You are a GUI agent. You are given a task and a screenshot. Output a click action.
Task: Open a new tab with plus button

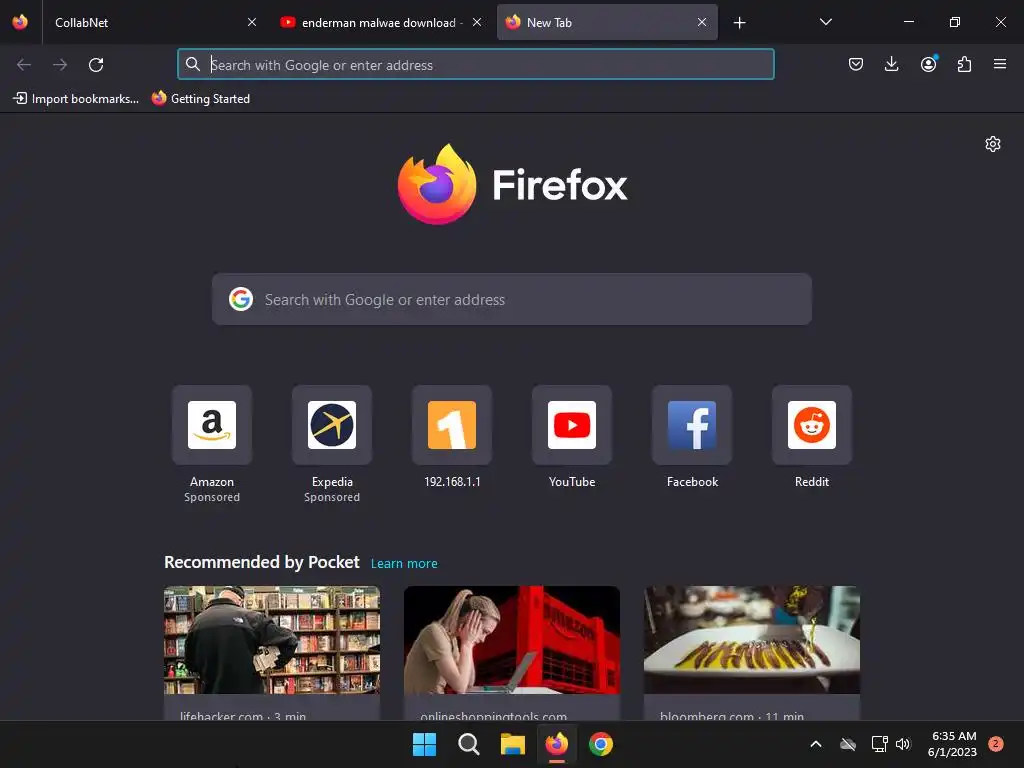click(x=739, y=23)
